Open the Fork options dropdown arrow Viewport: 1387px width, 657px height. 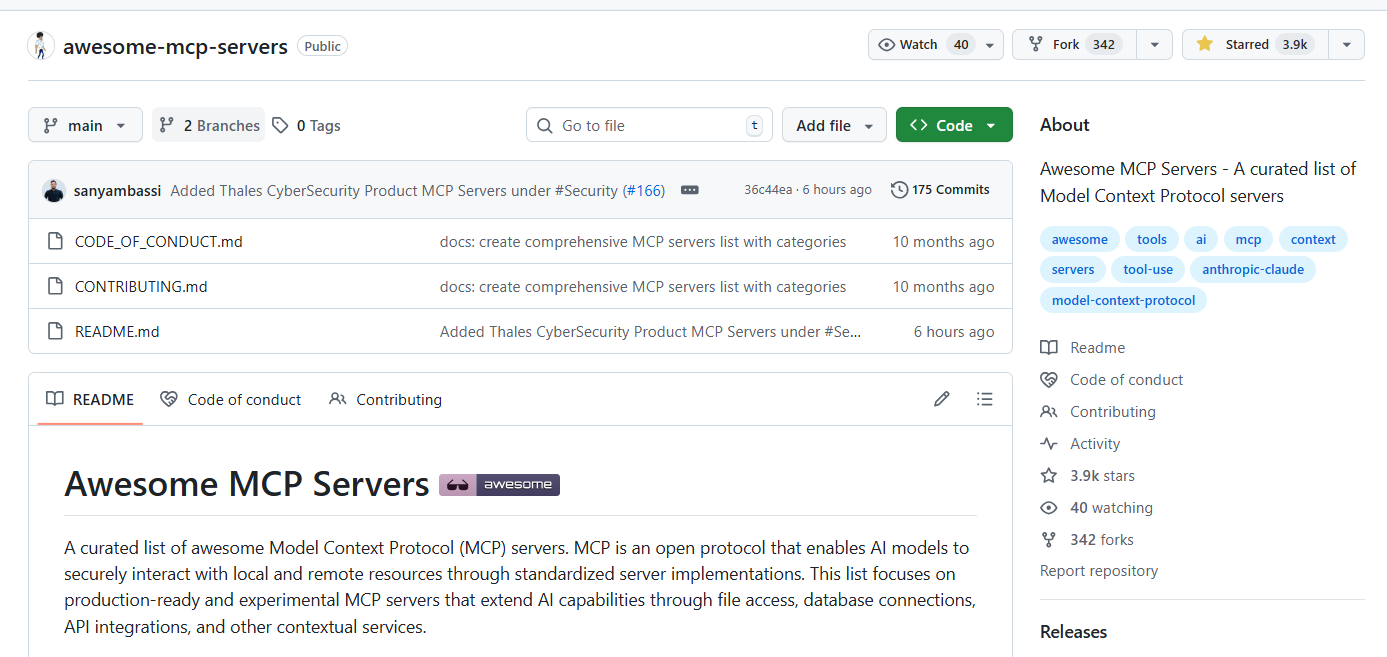[x=1155, y=45]
